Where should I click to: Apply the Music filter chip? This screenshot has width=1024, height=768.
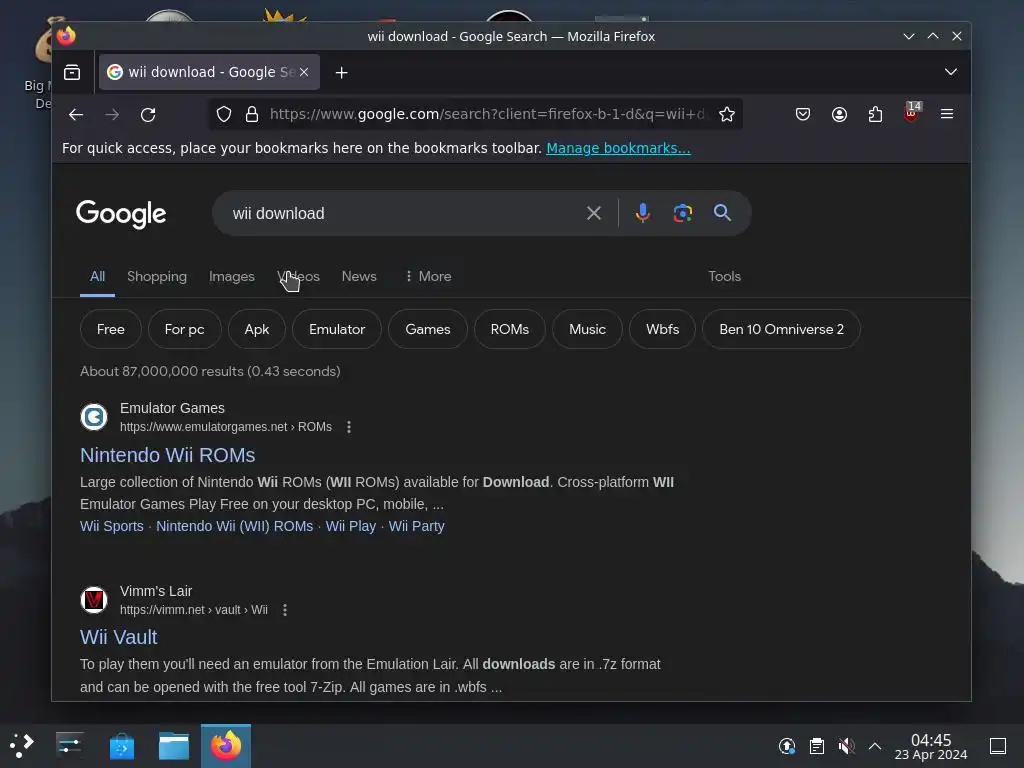coord(587,329)
